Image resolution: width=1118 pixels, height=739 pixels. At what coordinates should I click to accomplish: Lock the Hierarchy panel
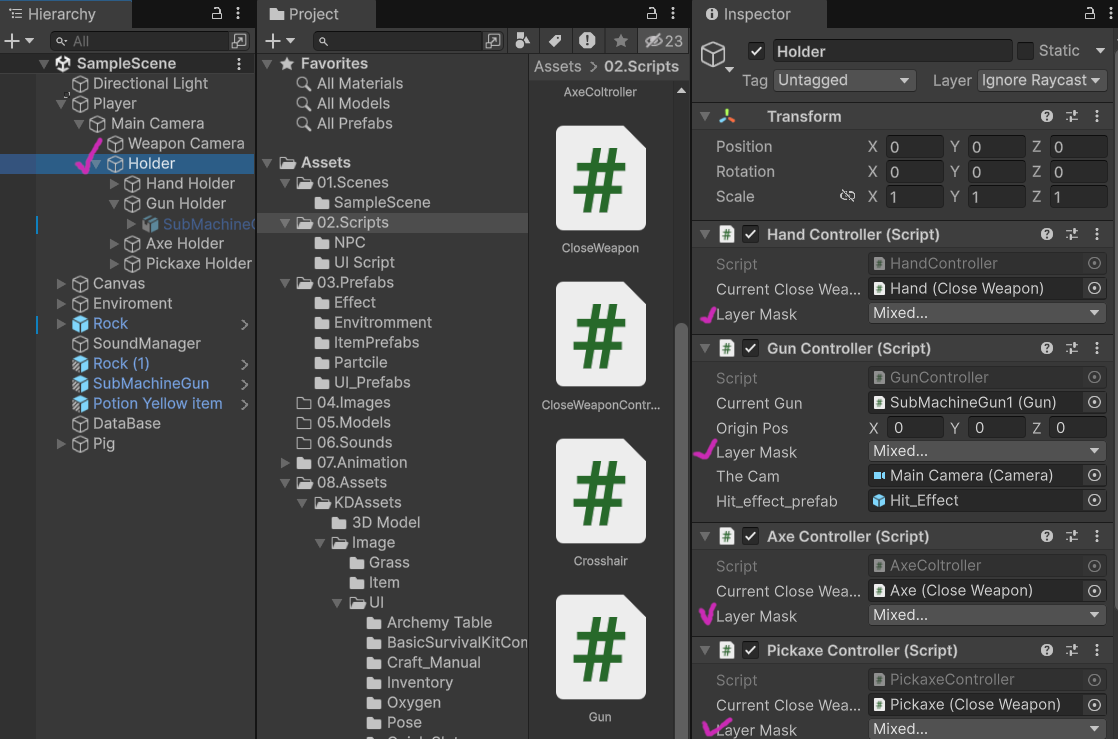pyautogui.click(x=217, y=14)
